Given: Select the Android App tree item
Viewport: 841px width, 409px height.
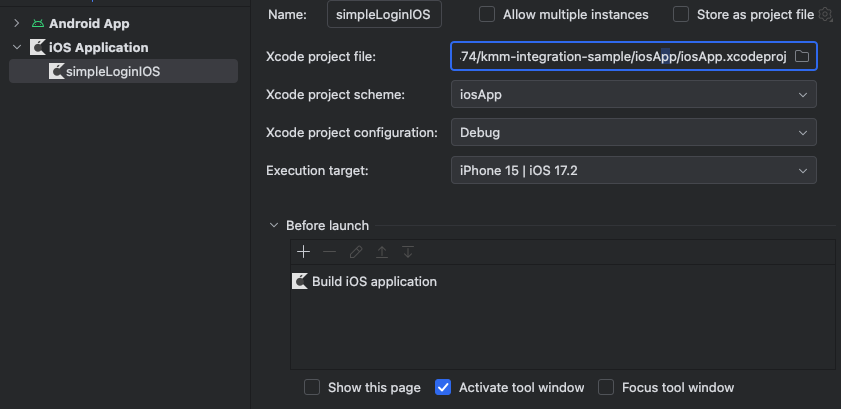Looking at the screenshot, I should tap(89, 24).
